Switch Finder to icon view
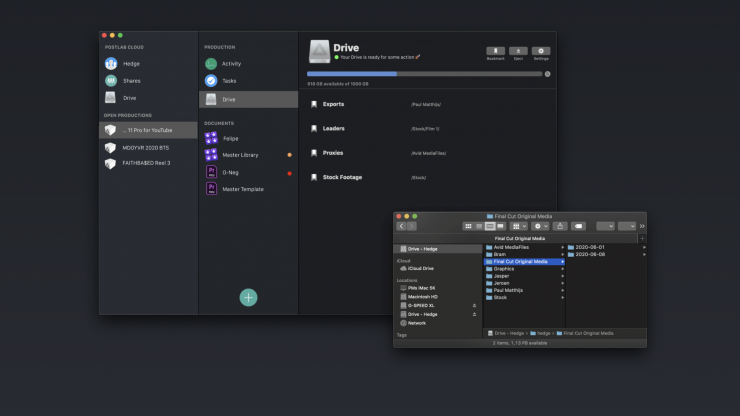Screen dimensions: 740x416 point(468,226)
